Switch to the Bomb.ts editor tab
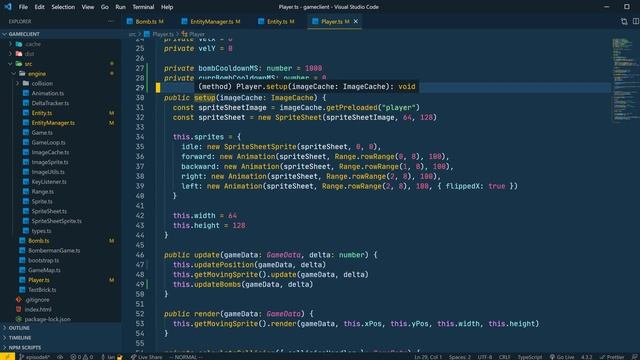 (x=145, y=22)
